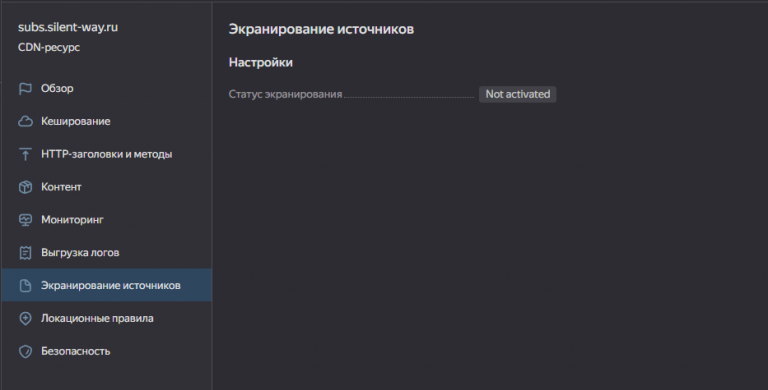Click the flag icon beside Обзор
Image resolution: width=768 pixels, height=390 pixels.
25,89
